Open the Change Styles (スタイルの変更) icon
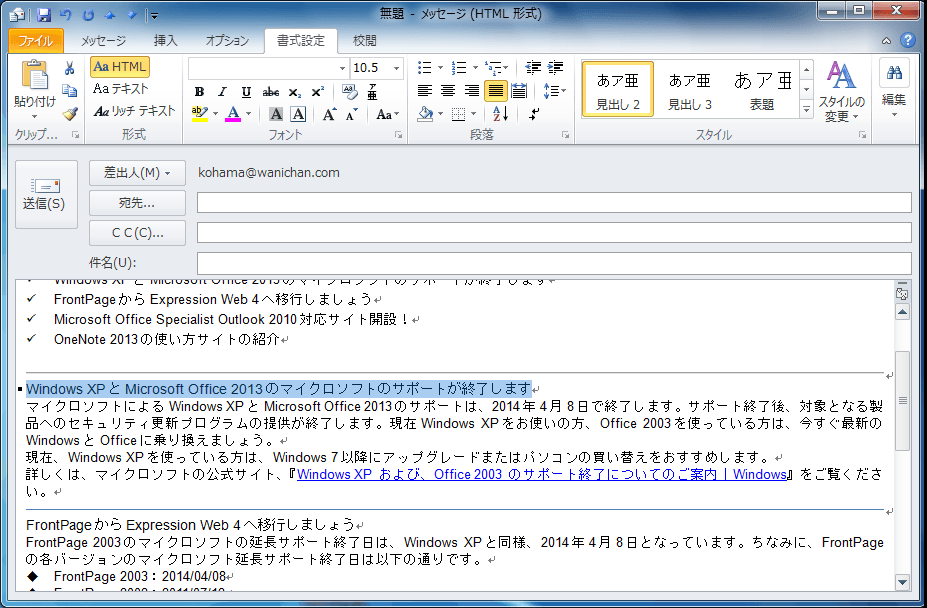 pyautogui.click(x=841, y=90)
